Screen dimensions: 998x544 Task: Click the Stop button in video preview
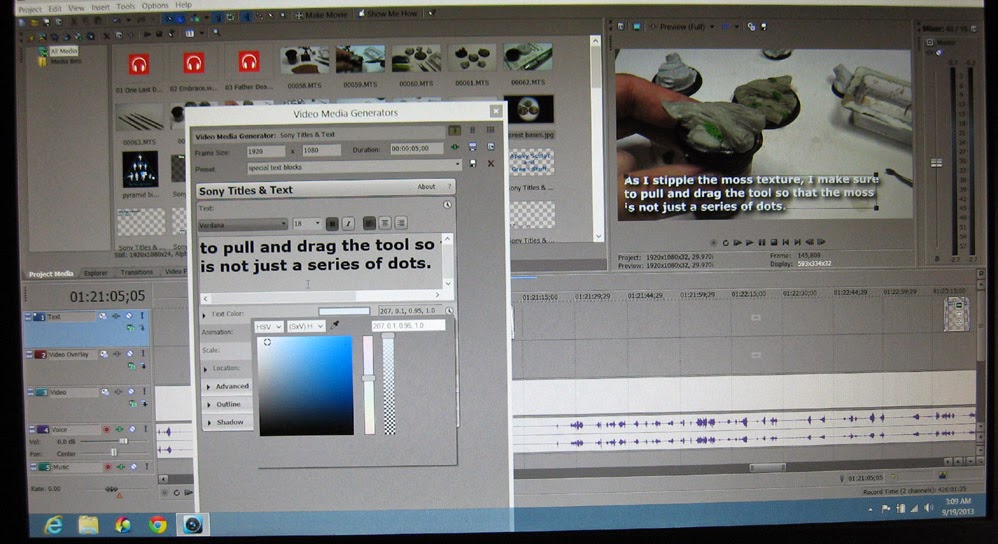[x=773, y=242]
